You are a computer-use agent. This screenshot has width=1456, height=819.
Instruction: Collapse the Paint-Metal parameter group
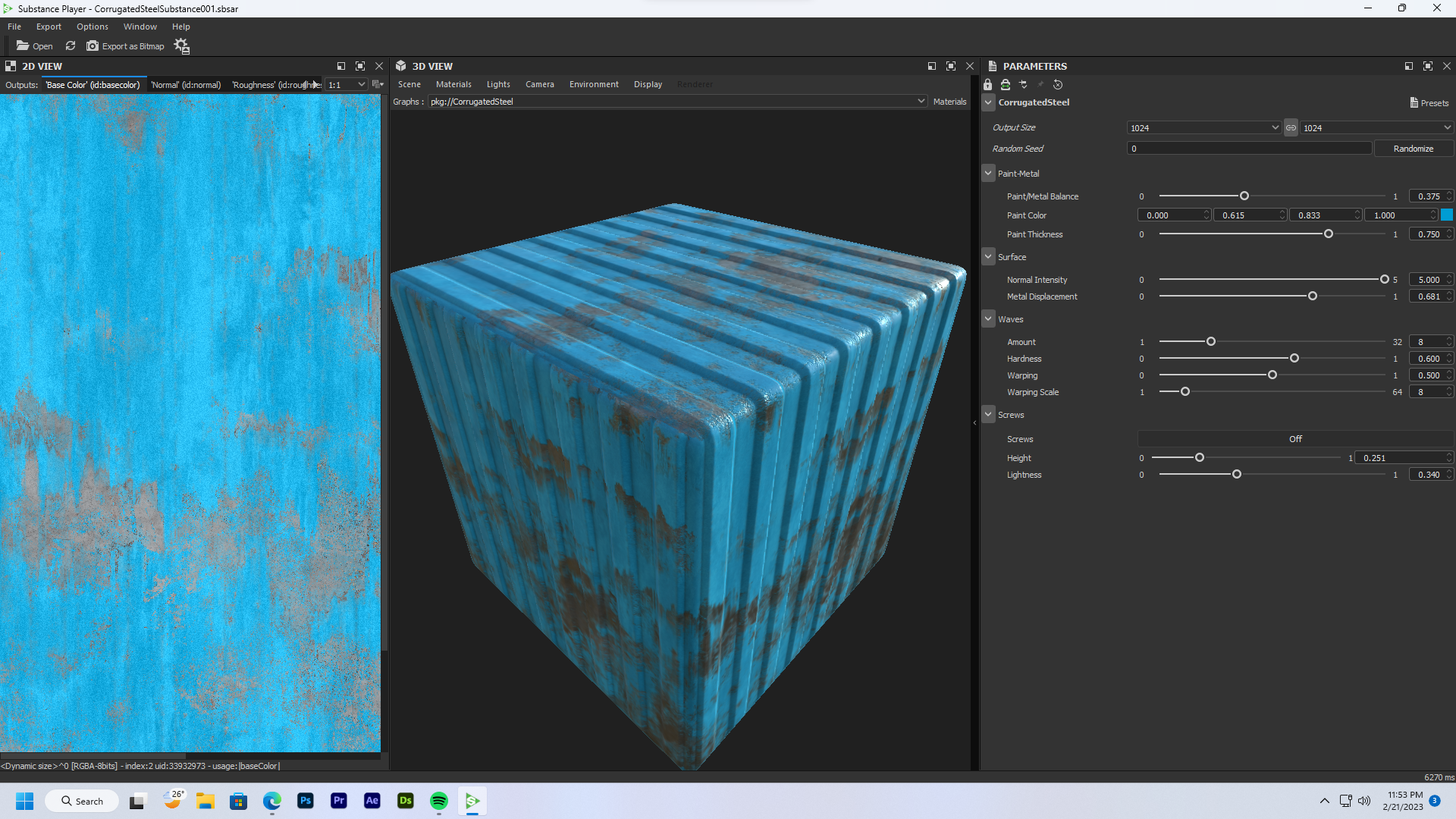pos(988,174)
